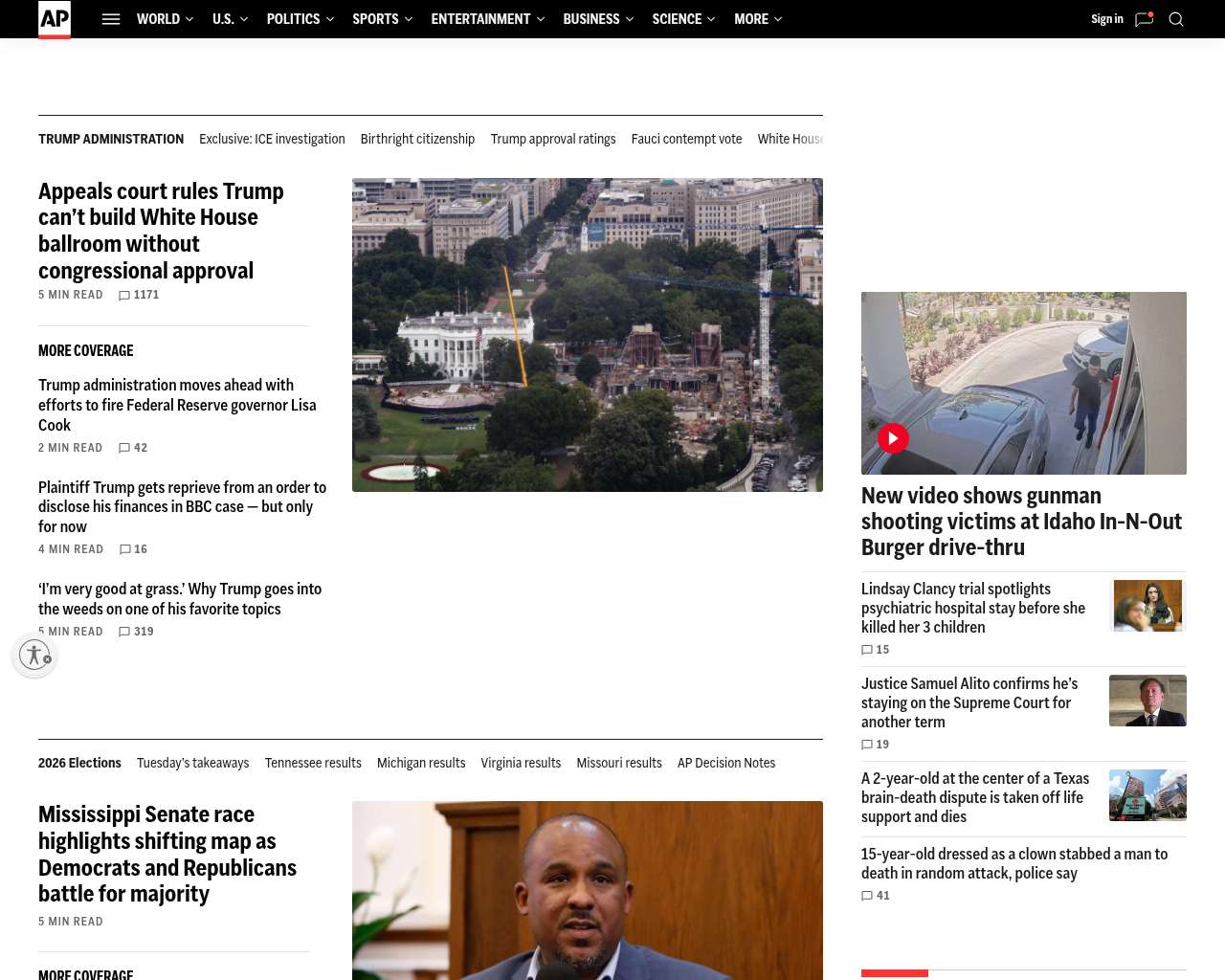This screenshot has width=1225, height=980.
Task: Read White House ballroom appeals court headline
Action: click(161, 231)
